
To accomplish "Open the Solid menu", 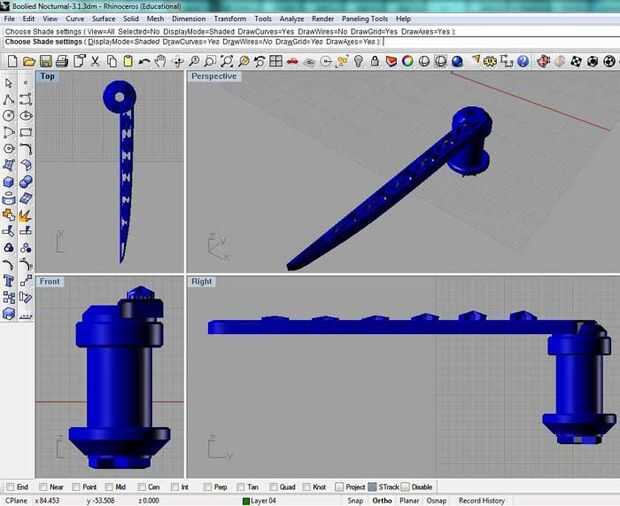I will pos(131,19).
